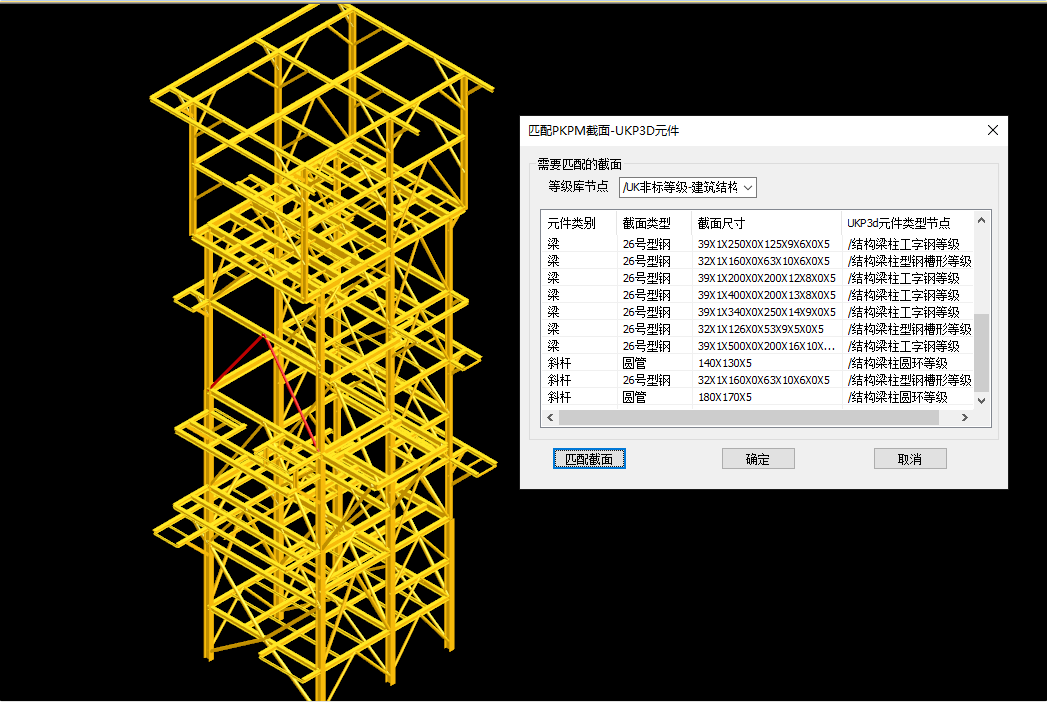Cancel the dialog with 取消
This screenshot has height=702, width=1047.
click(x=909, y=459)
